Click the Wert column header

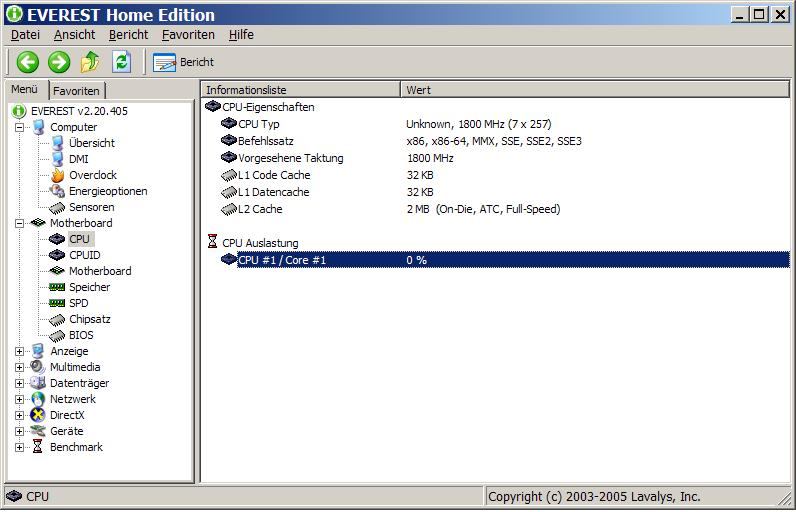coord(595,90)
